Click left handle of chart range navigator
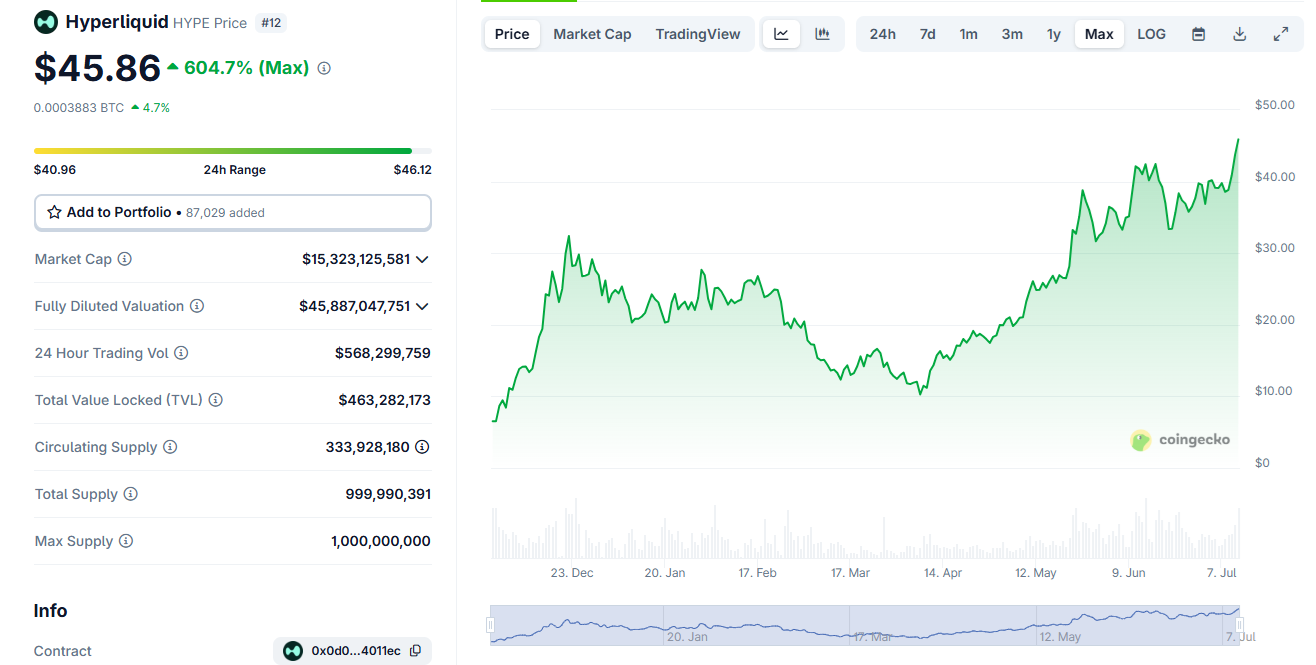The height and width of the screenshot is (665, 1316). point(491,625)
